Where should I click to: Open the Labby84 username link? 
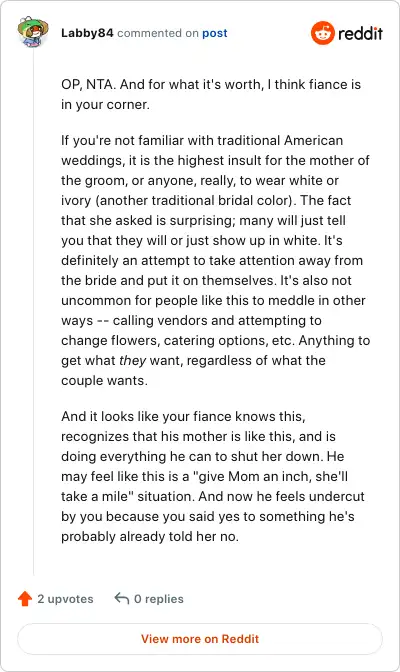(x=87, y=33)
